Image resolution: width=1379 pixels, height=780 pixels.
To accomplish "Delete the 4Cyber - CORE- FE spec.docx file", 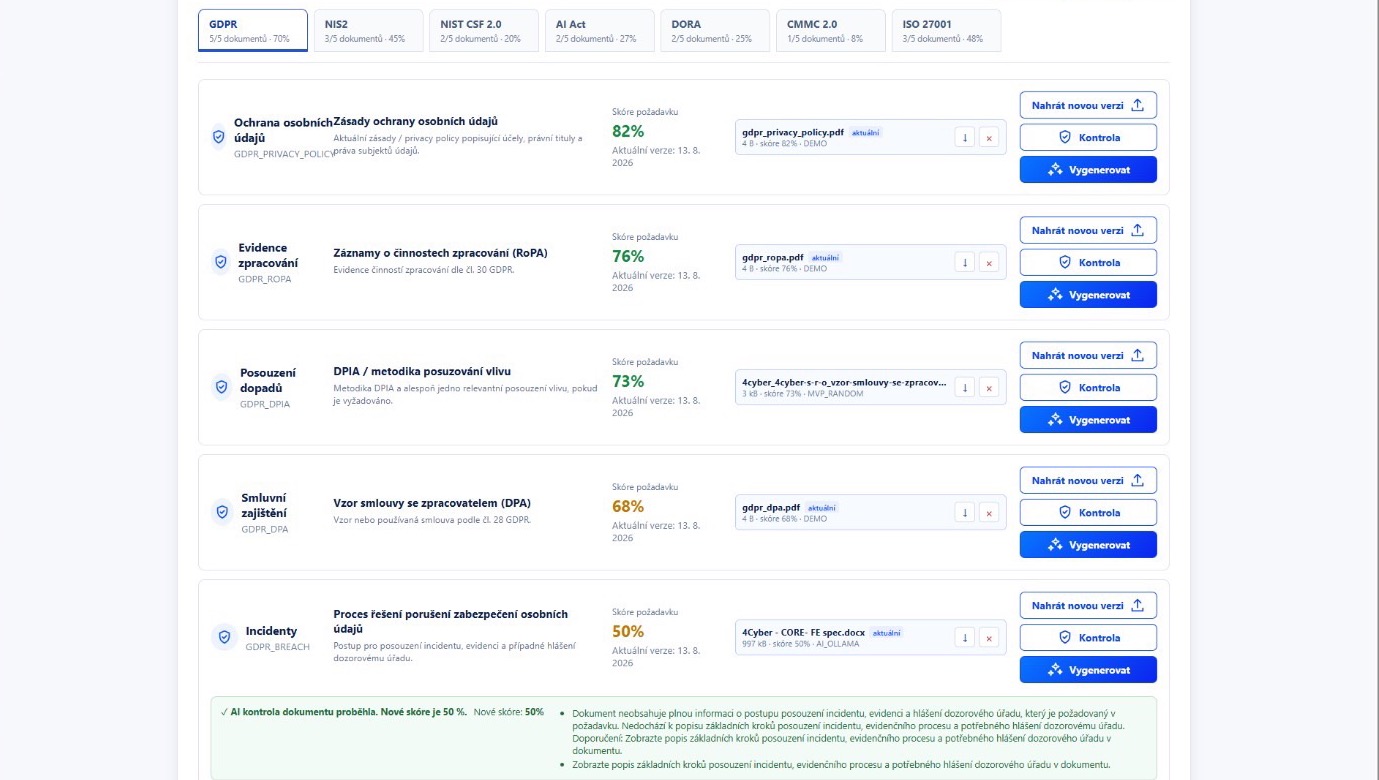I will pos(989,637).
